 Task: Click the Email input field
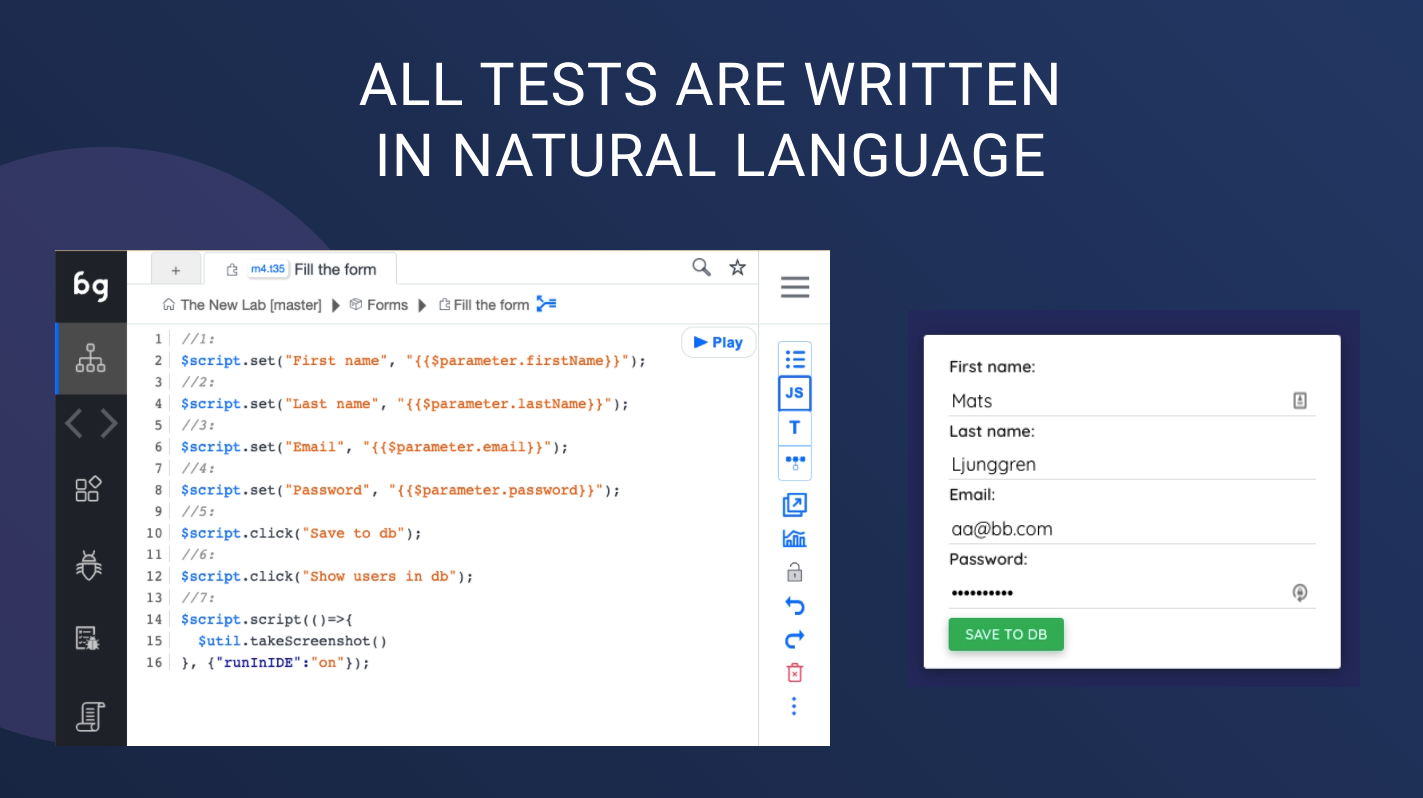pyautogui.click(x=1132, y=529)
